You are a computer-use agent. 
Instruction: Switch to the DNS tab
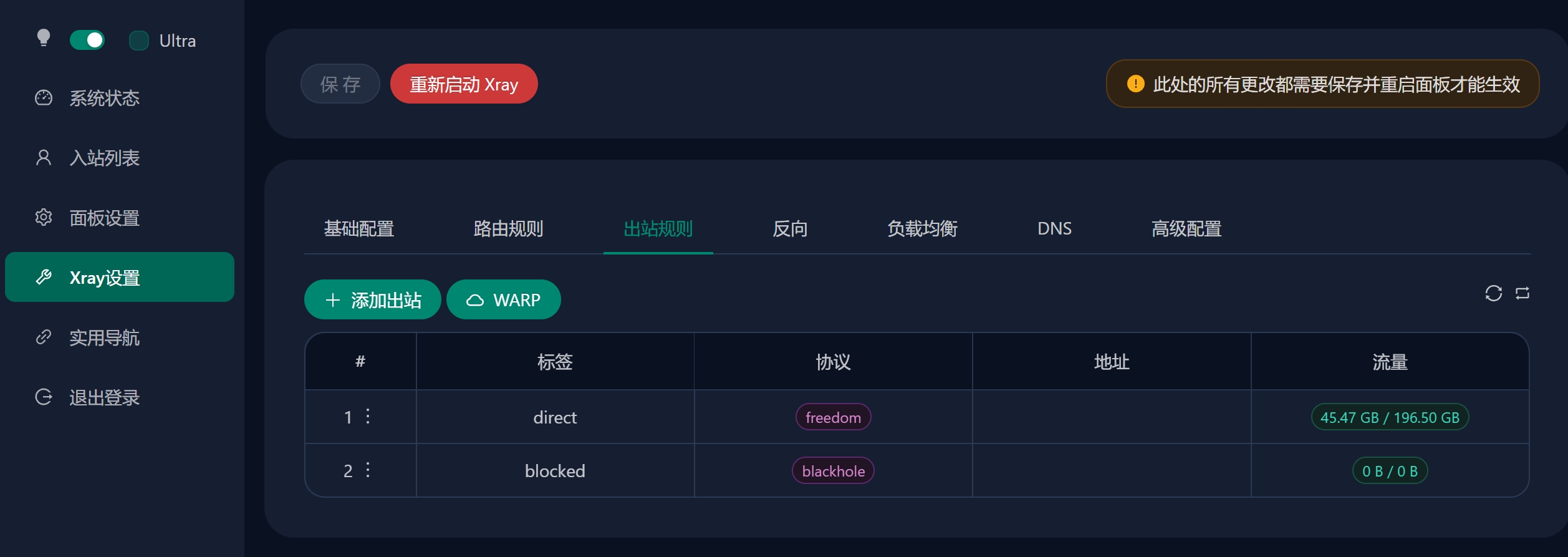point(1054,229)
